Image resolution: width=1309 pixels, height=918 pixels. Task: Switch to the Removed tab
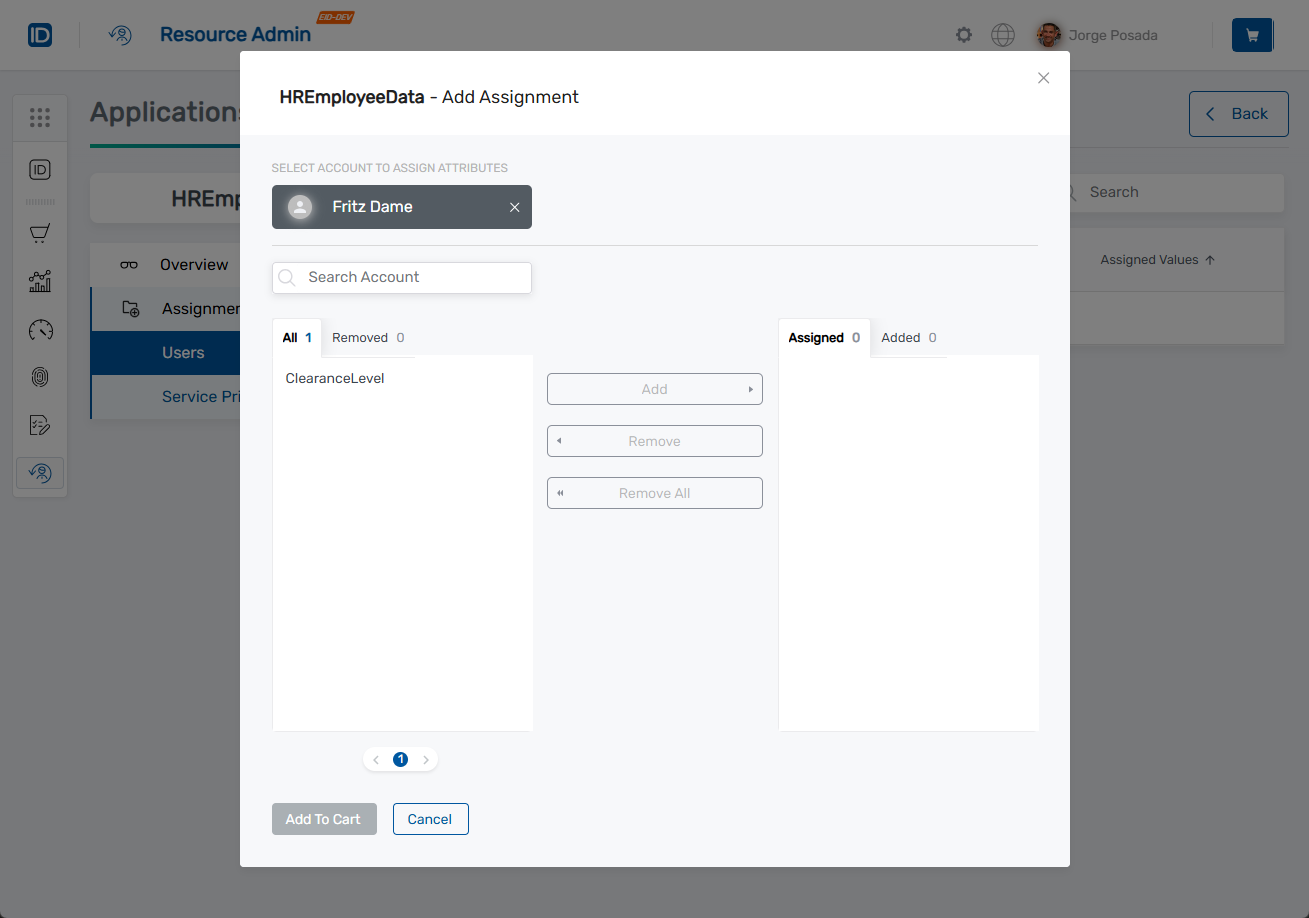tap(362, 337)
